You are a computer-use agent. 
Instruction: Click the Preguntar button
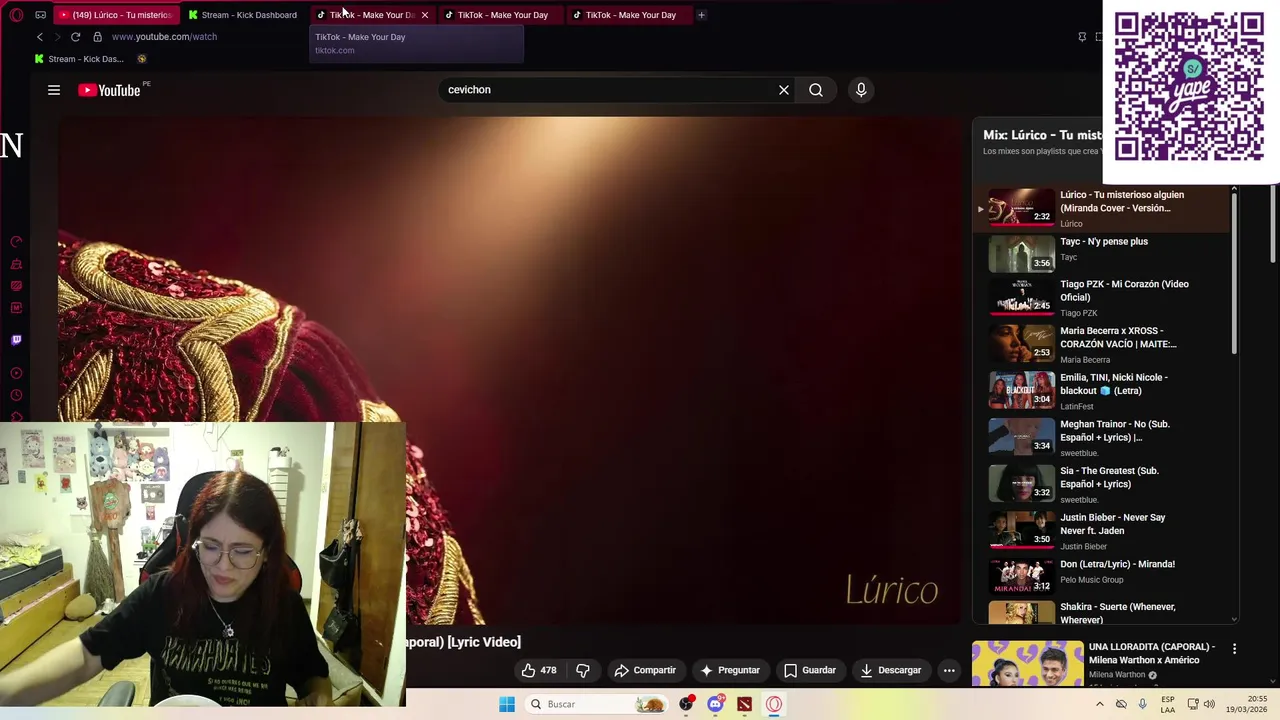pyautogui.click(x=730, y=670)
